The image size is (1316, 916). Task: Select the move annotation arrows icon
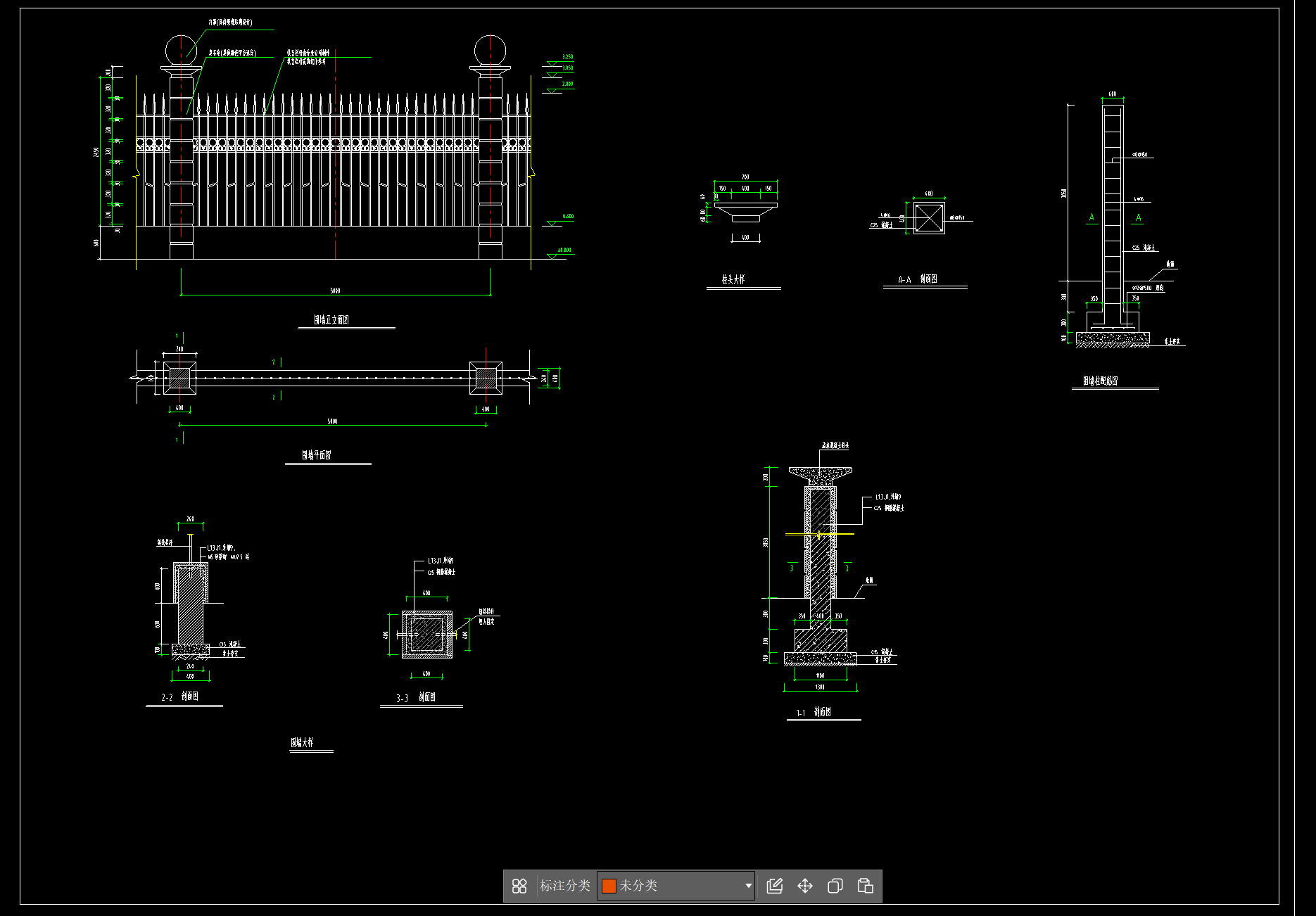point(805,886)
